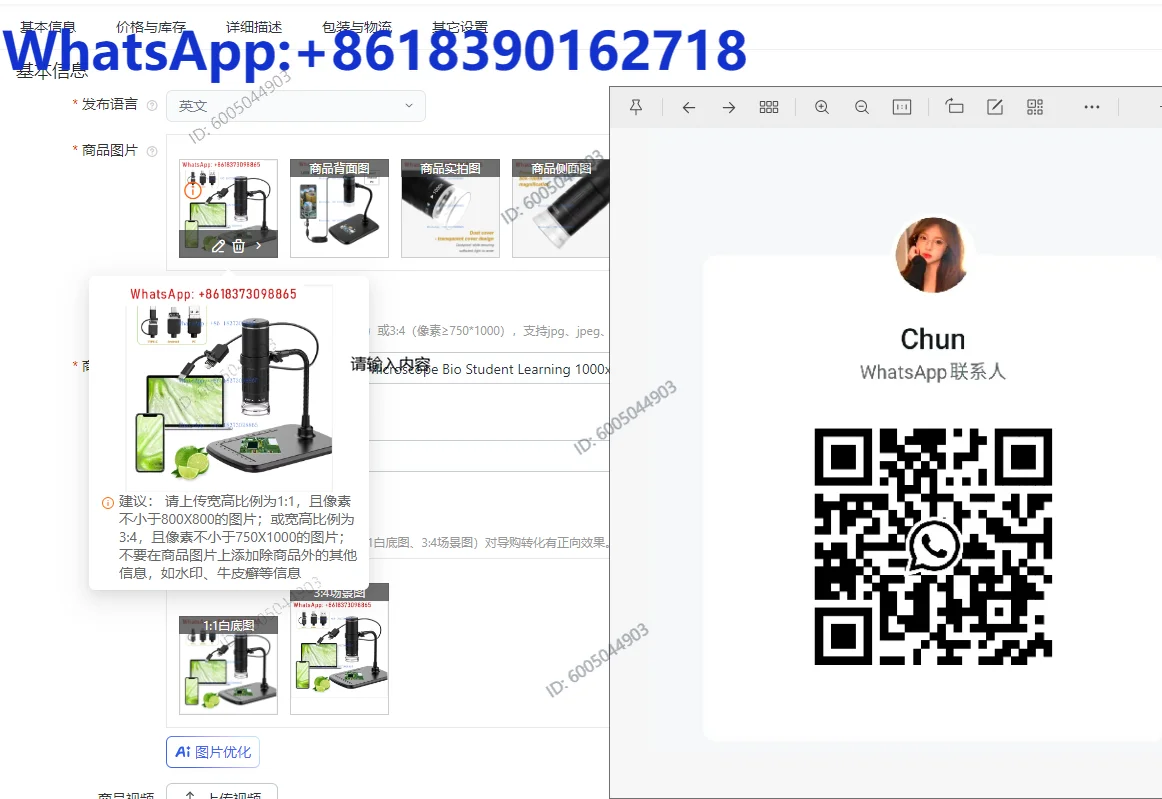Select the 商品实拍图 thumbnail
Screen dimensions: 1162x799
[451, 208]
